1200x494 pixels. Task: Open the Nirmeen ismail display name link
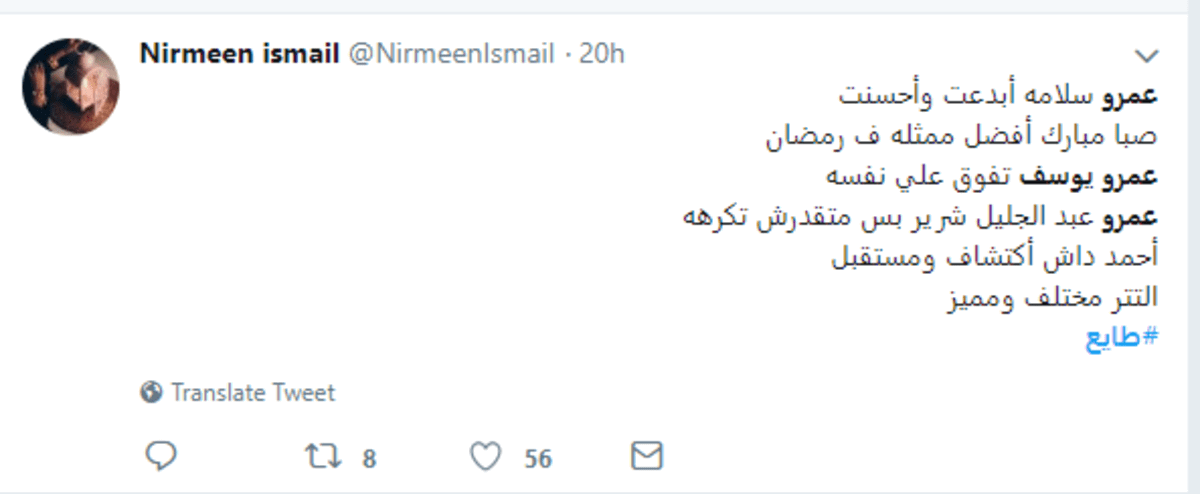pyautogui.click(x=240, y=54)
